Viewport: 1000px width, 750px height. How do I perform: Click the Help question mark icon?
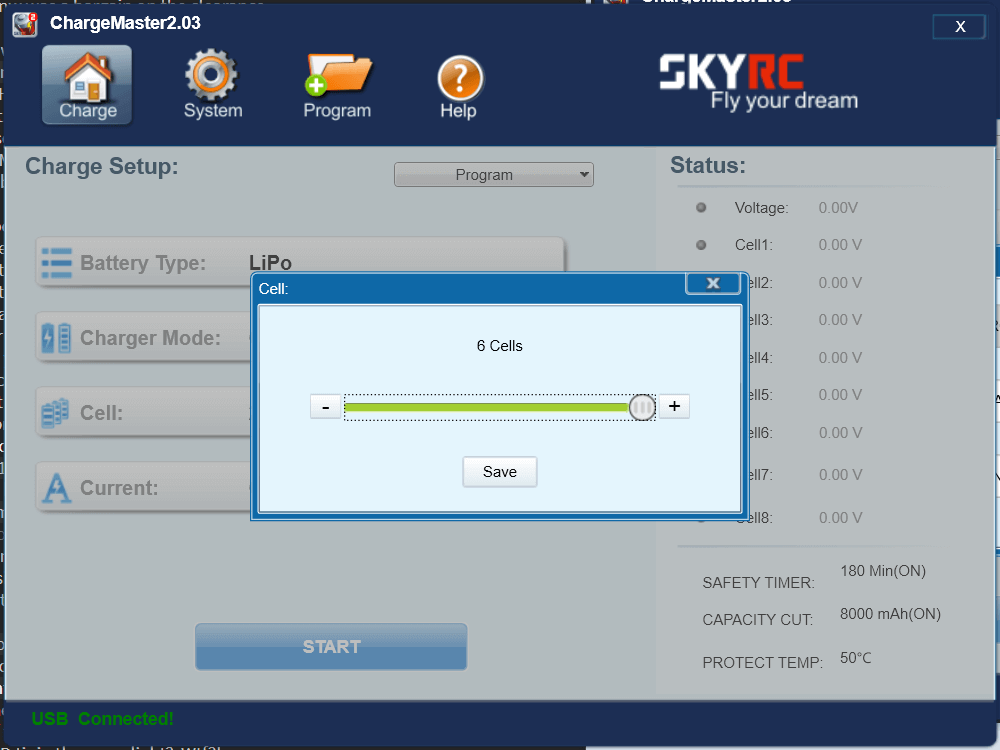point(459,78)
